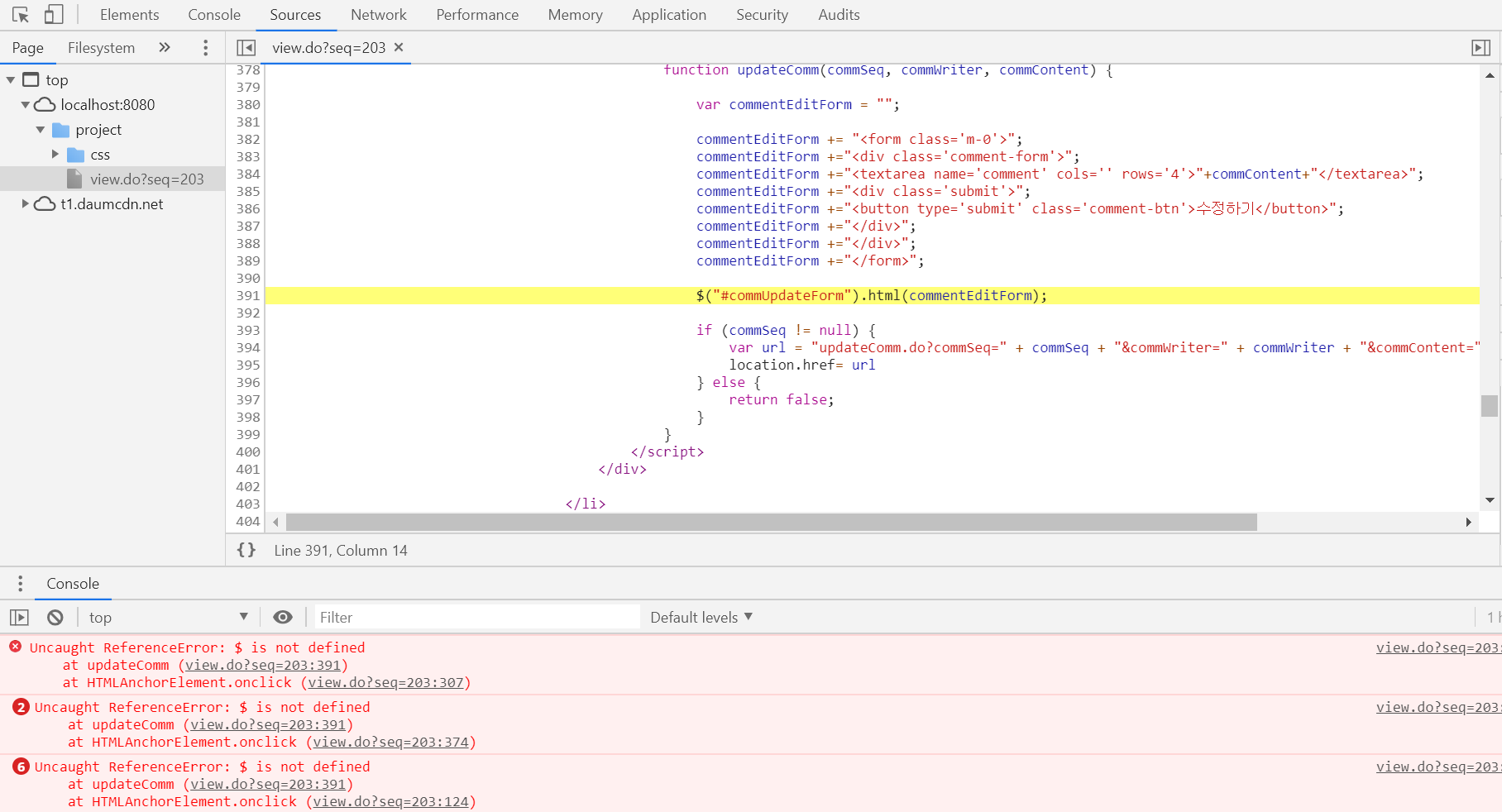Image resolution: width=1502 pixels, height=812 pixels.
Task: Click the vertical scrollbar thumb in editor
Action: coord(1490,406)
